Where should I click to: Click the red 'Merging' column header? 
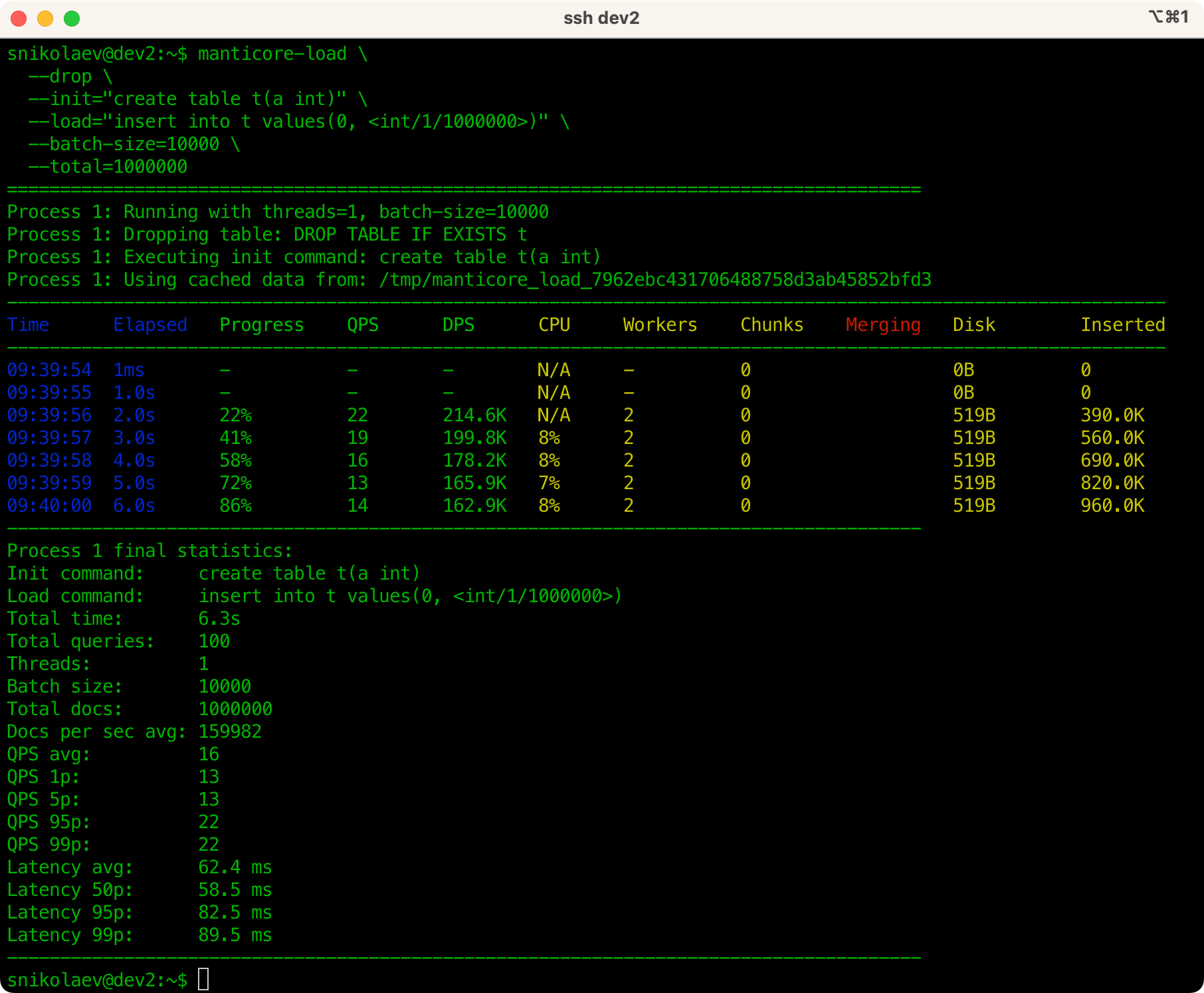pyautogui.click(x=884, y=325)
